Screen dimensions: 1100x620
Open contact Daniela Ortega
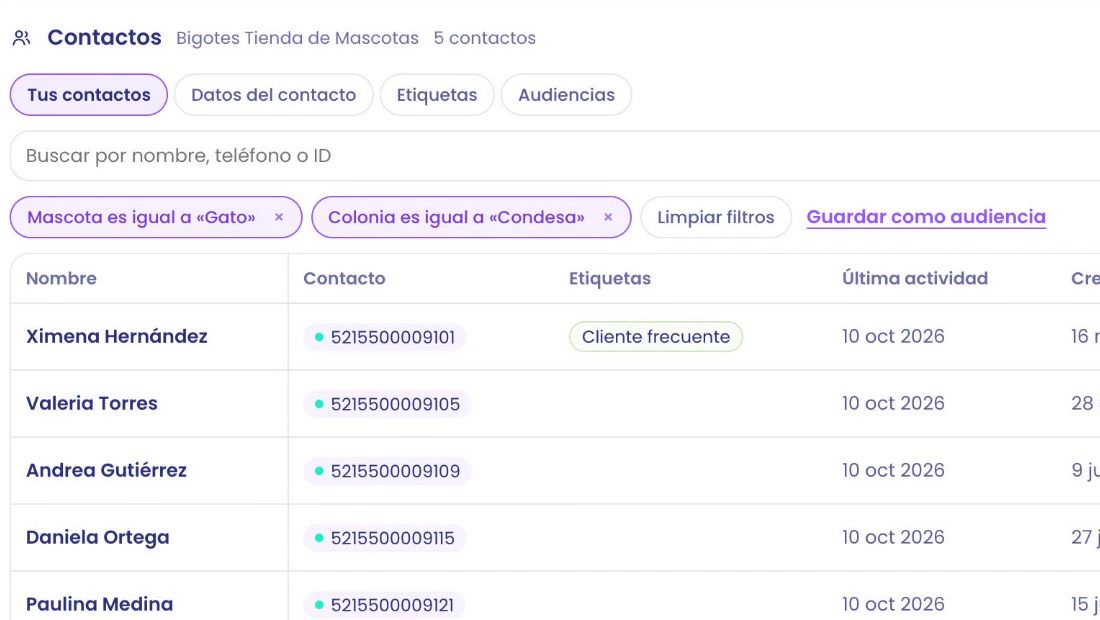98,537
